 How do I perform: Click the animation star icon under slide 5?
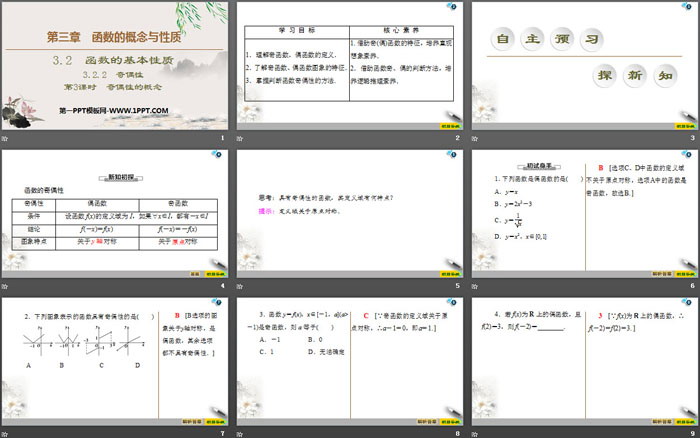[x=239, y=286]
